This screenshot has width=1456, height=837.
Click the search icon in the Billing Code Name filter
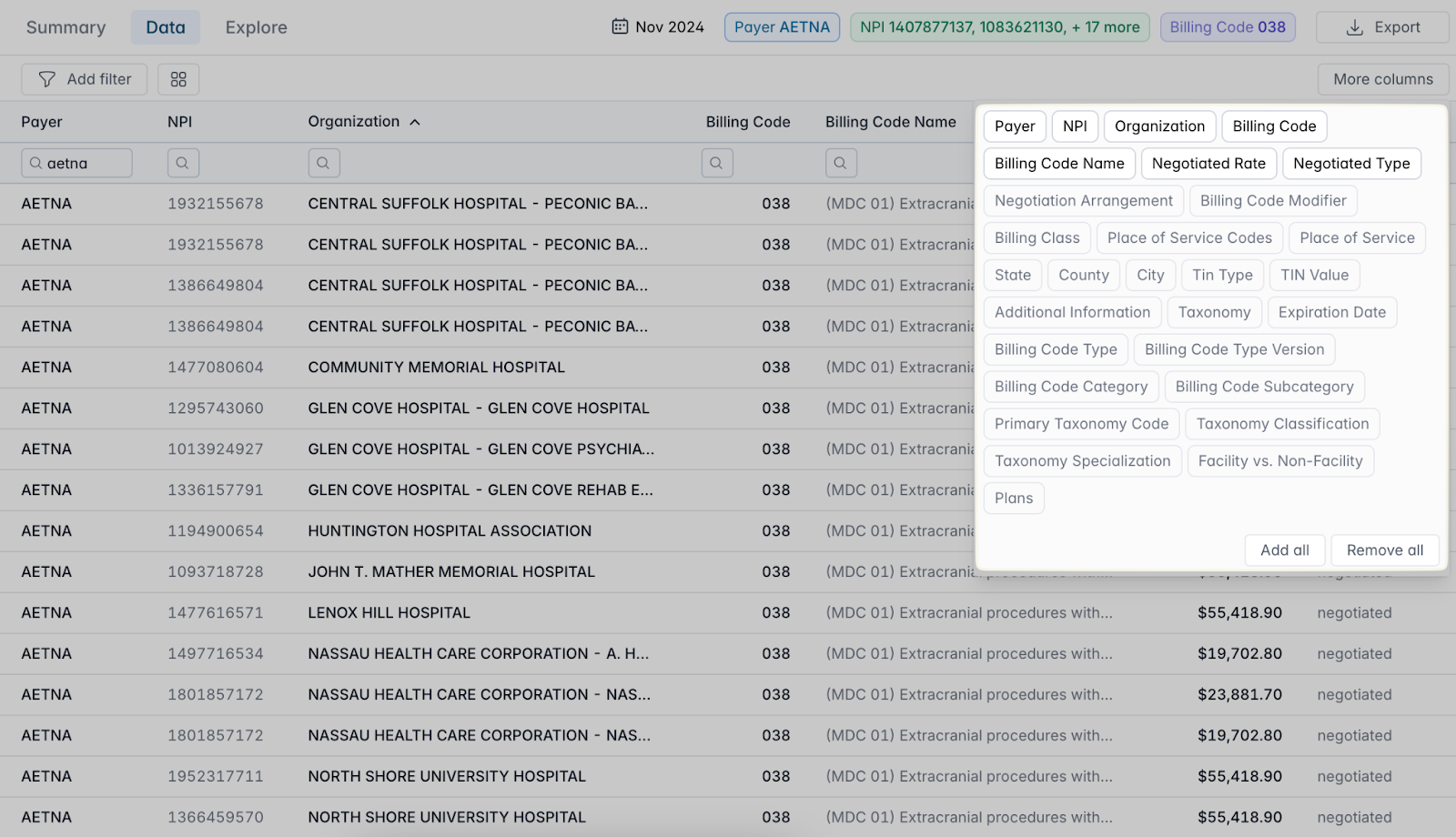840,162
